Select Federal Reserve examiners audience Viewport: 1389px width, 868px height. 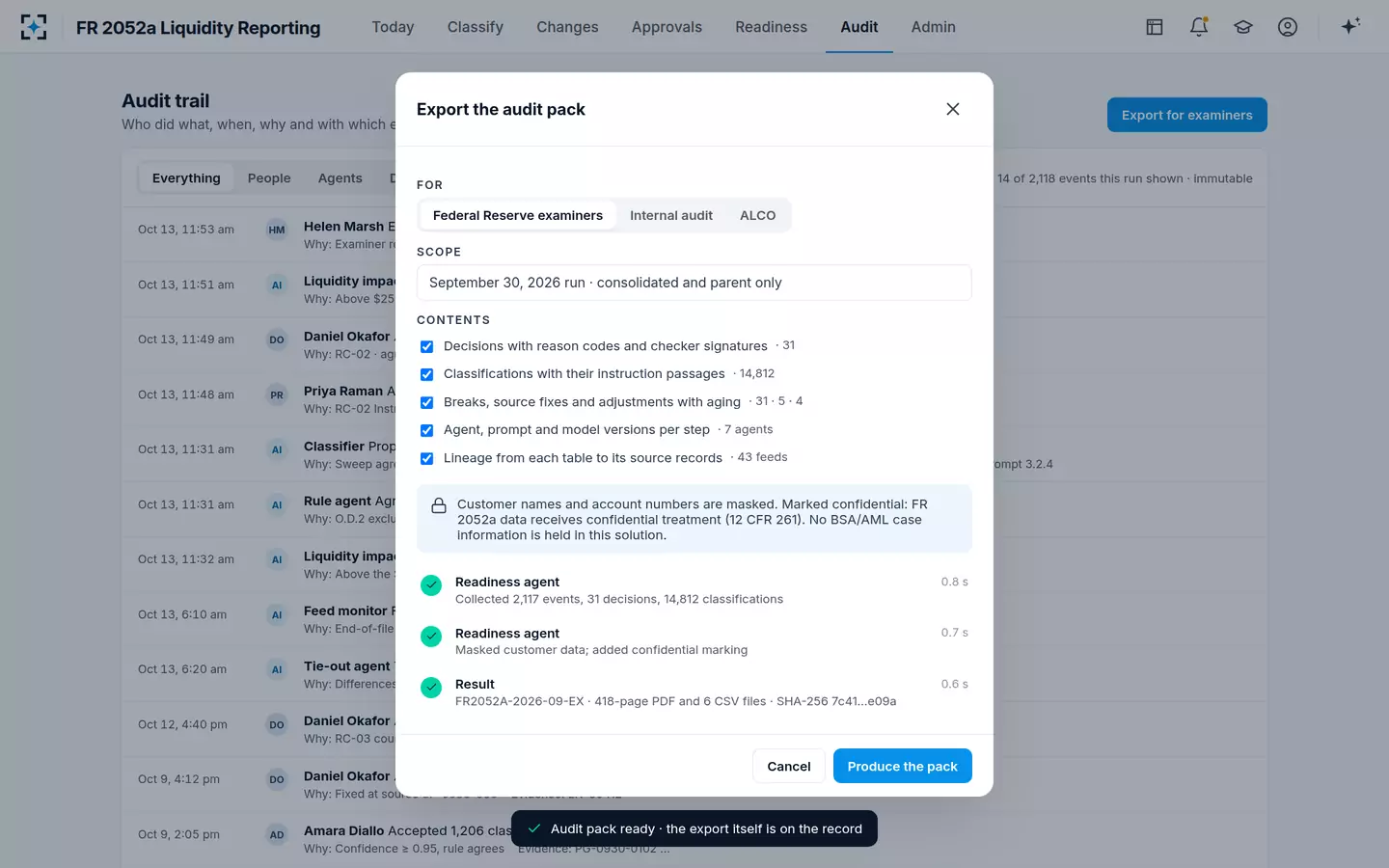(x=518, y=215)
